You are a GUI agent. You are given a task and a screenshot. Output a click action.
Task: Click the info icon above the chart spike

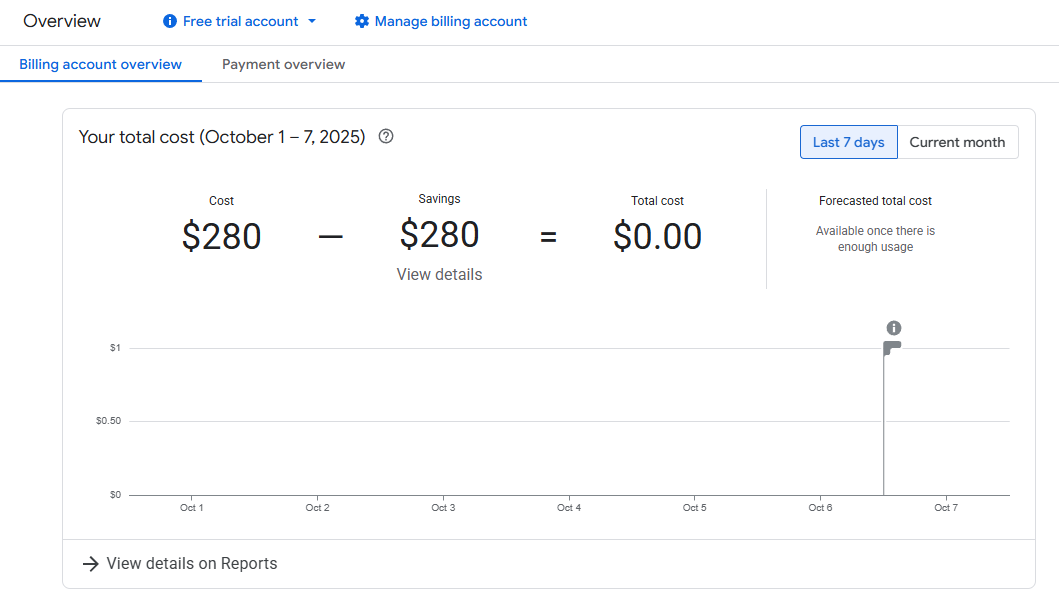894,328
